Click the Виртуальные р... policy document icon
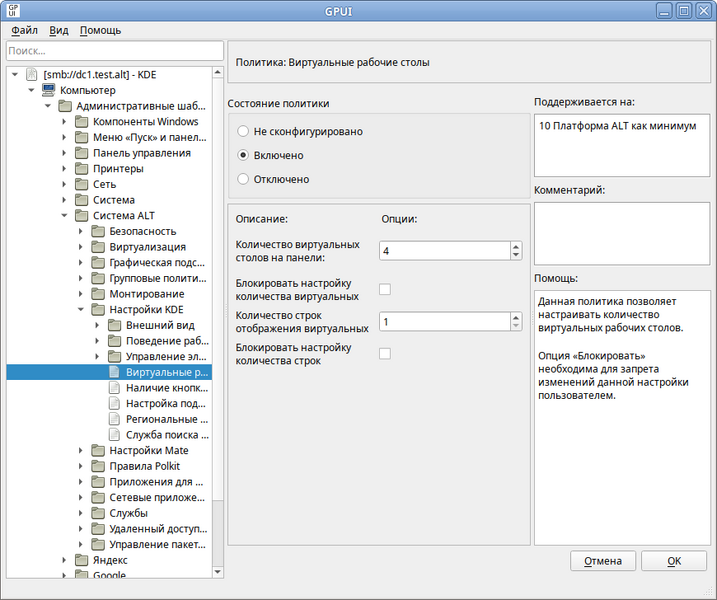 [114, 372]
